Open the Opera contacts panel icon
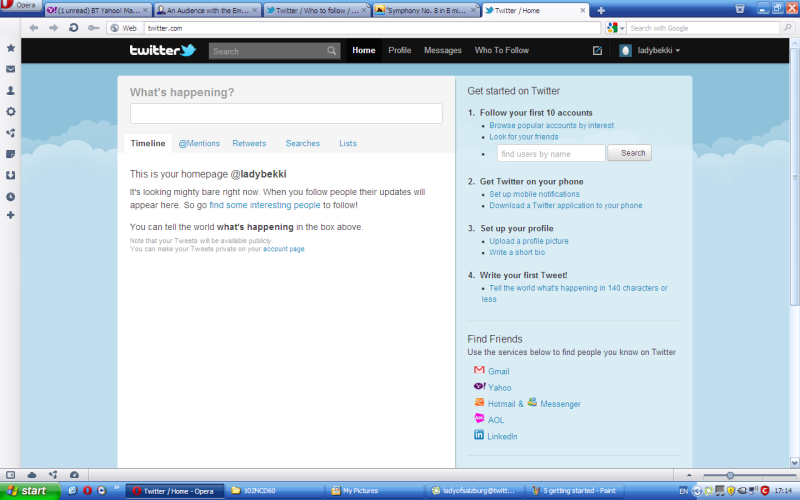Screen dimensions: 800x500 10,90
